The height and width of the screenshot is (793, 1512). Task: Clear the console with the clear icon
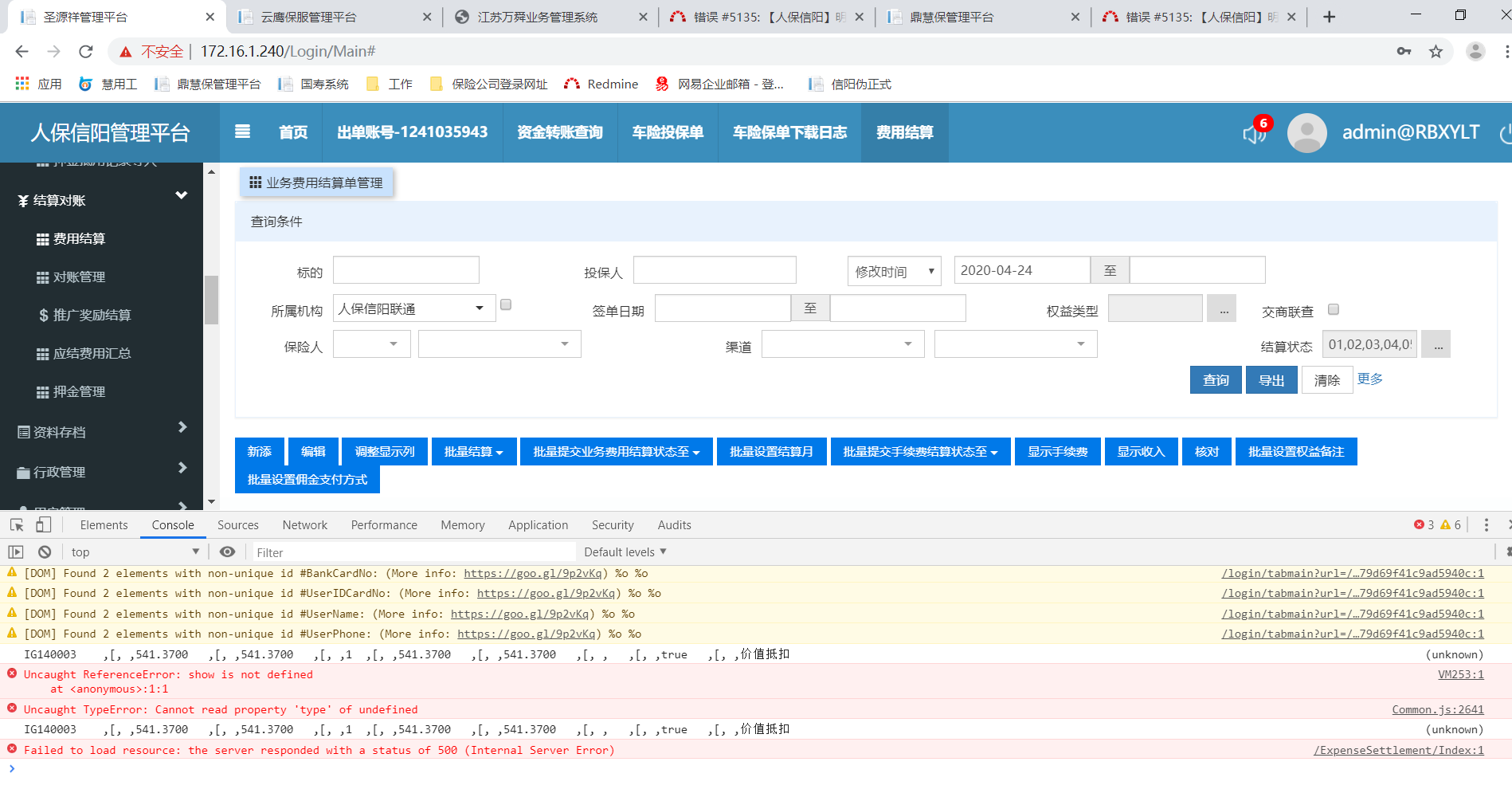tap(45, 552)
